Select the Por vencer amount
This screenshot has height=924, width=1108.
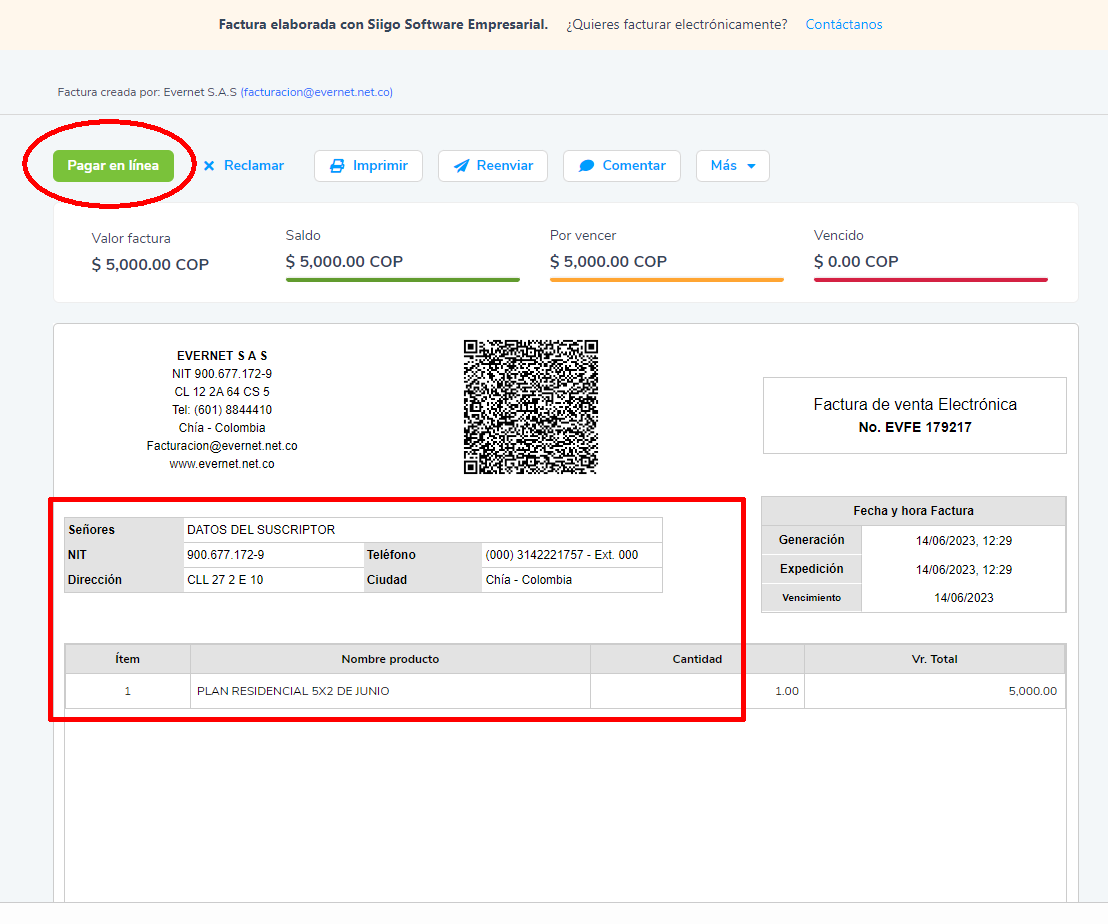(x=608, y=262)
